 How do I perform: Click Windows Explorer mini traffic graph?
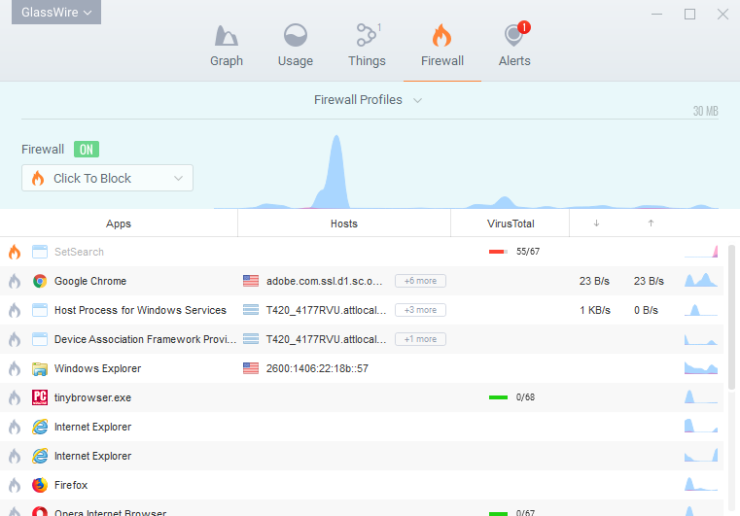pos(701,368)
